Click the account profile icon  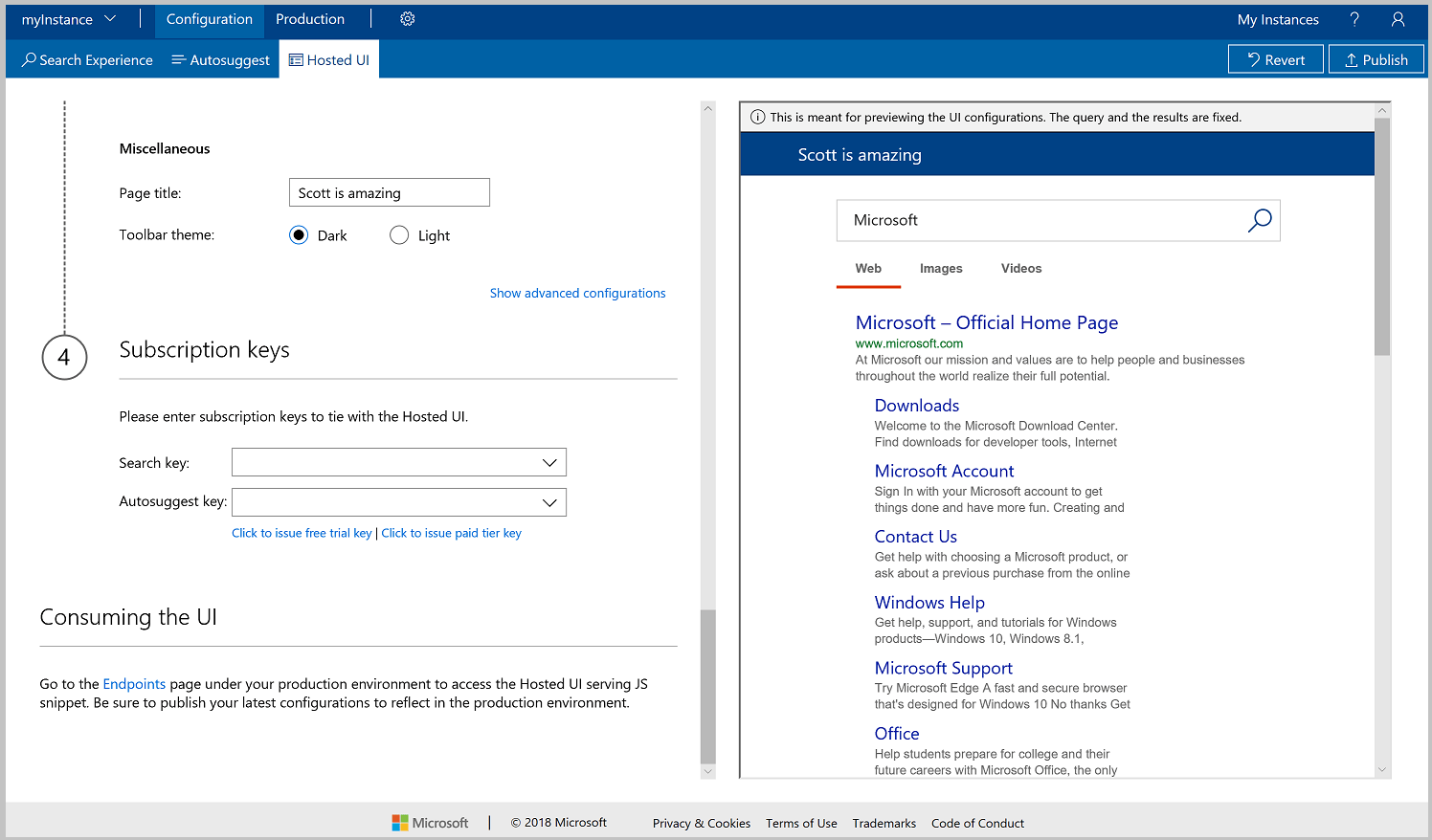click(1398, 18)
